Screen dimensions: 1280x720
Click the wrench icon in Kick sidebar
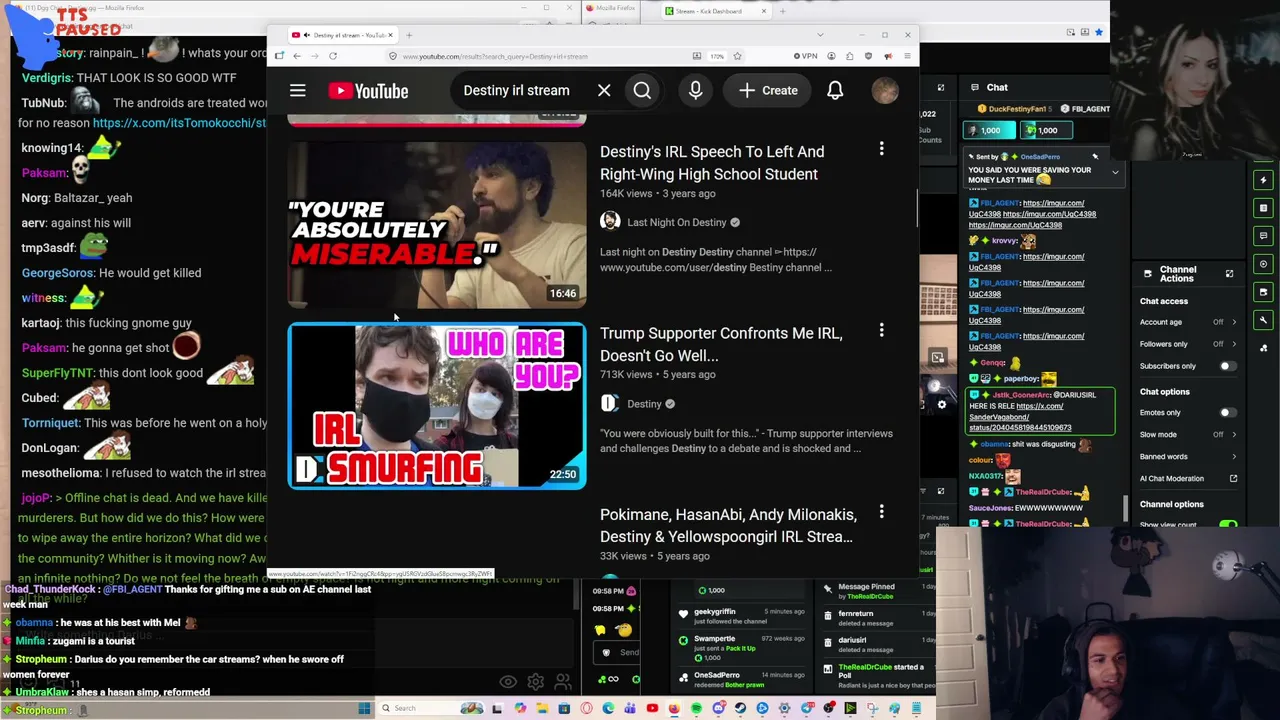click(x=1263, y=320)
